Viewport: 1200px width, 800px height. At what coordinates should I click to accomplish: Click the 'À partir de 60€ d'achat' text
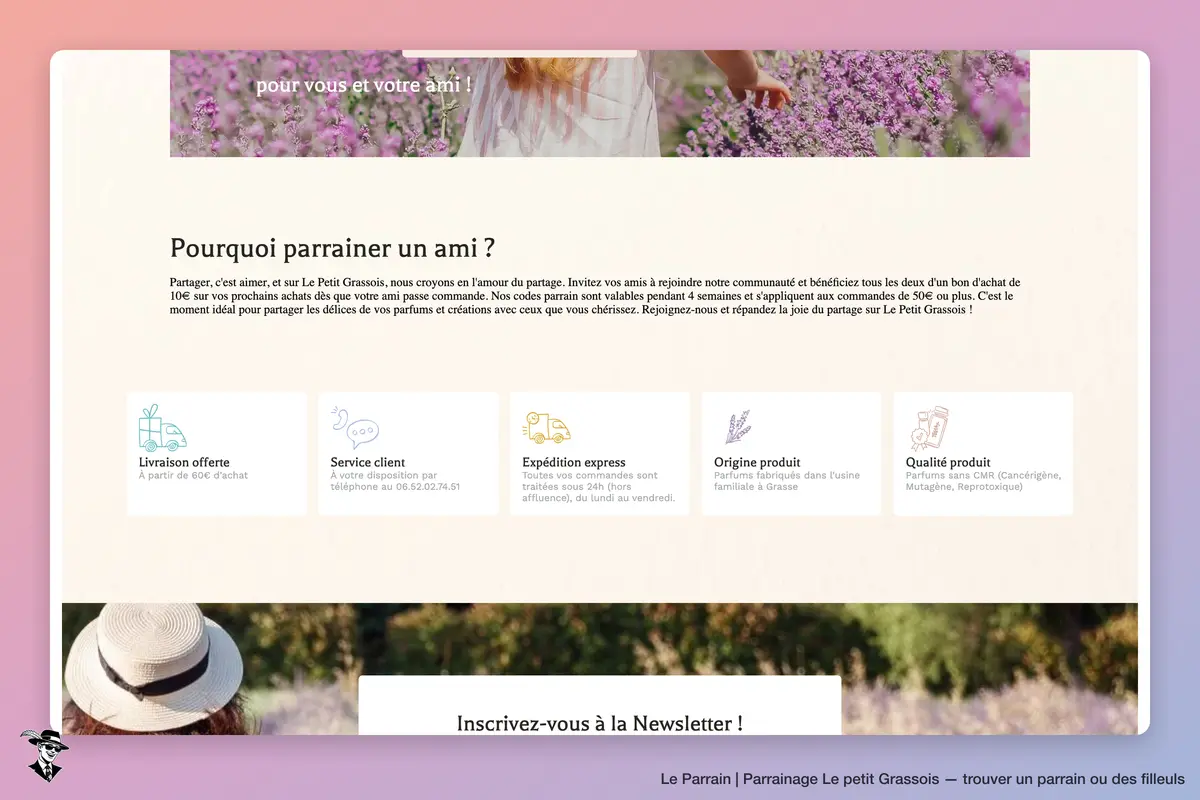tap(193, 476)
